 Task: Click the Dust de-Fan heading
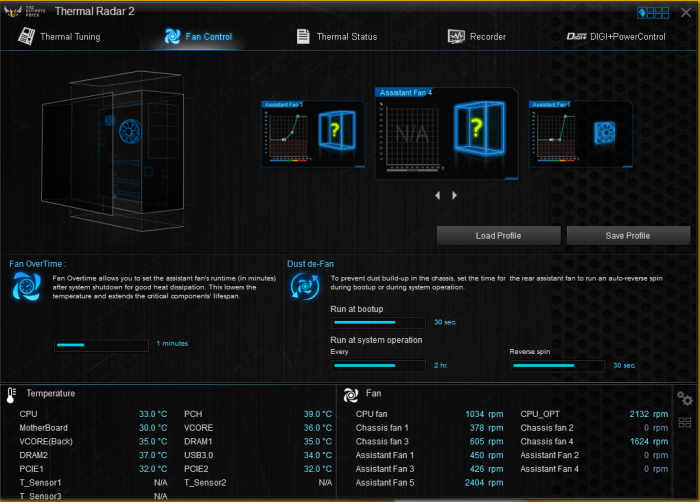click(x=310, y=264)
